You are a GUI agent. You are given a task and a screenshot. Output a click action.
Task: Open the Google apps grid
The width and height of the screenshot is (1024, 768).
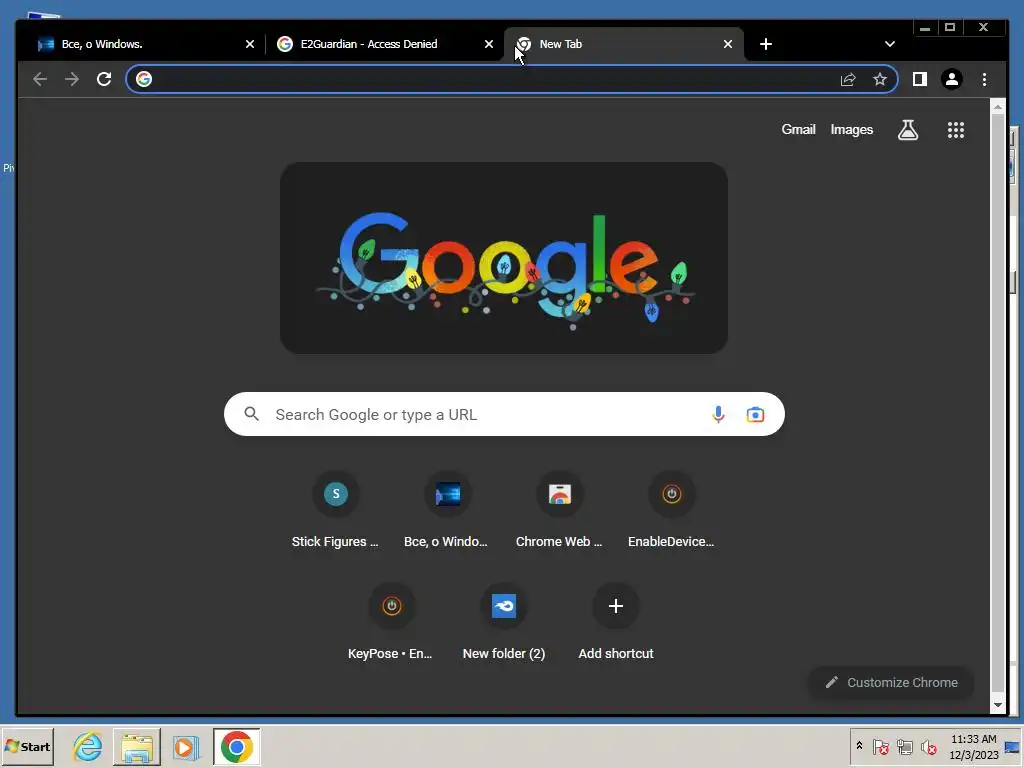tap(955, 130)
